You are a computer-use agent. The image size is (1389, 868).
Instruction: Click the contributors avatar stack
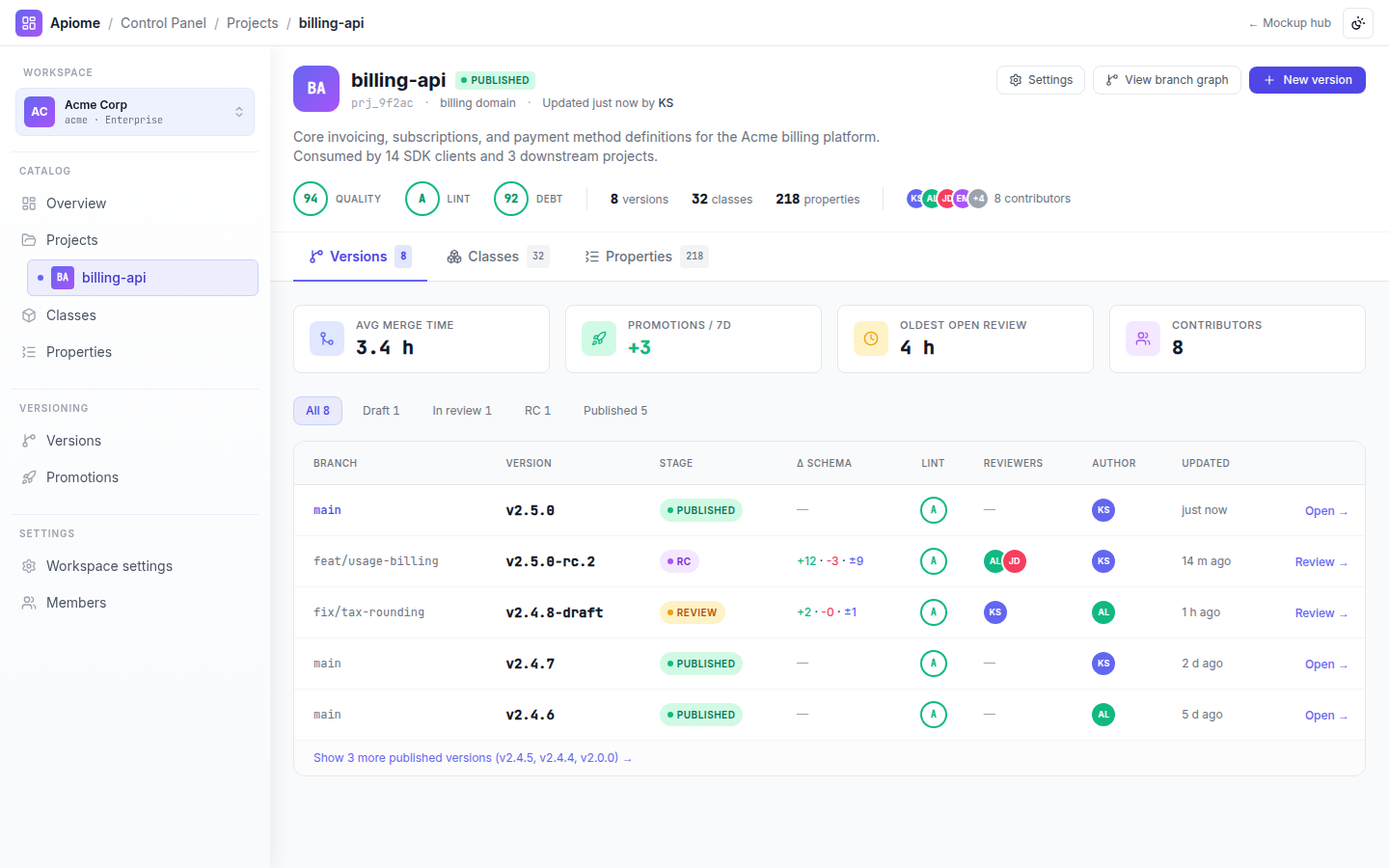click(x=947, y=199)
